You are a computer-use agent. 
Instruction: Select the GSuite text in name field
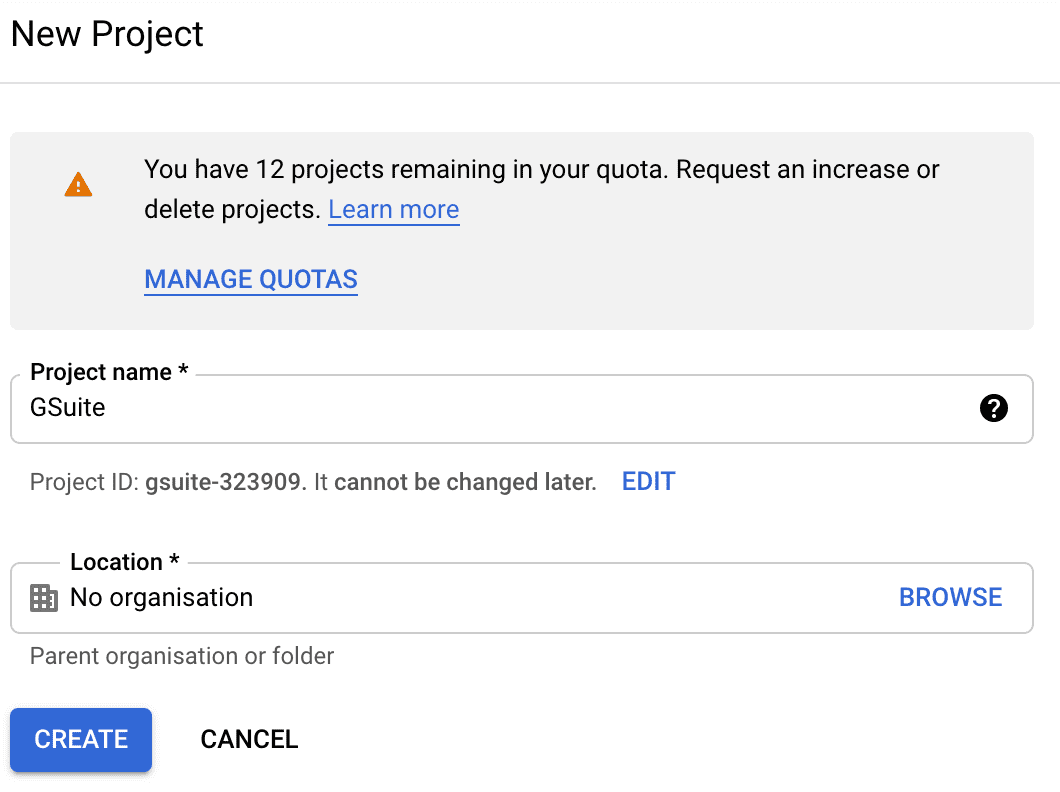(66, 408)
